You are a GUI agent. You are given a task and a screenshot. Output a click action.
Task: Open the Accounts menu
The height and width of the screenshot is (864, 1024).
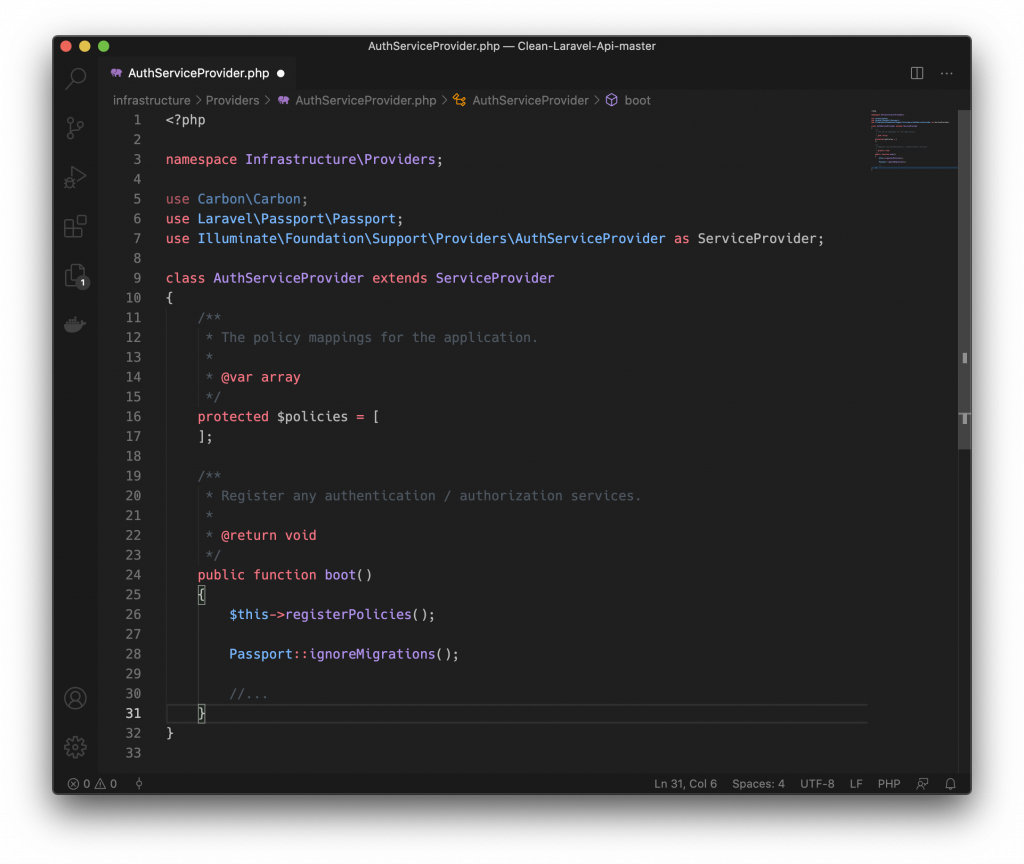pyautogui.click(x=76, y=698)
